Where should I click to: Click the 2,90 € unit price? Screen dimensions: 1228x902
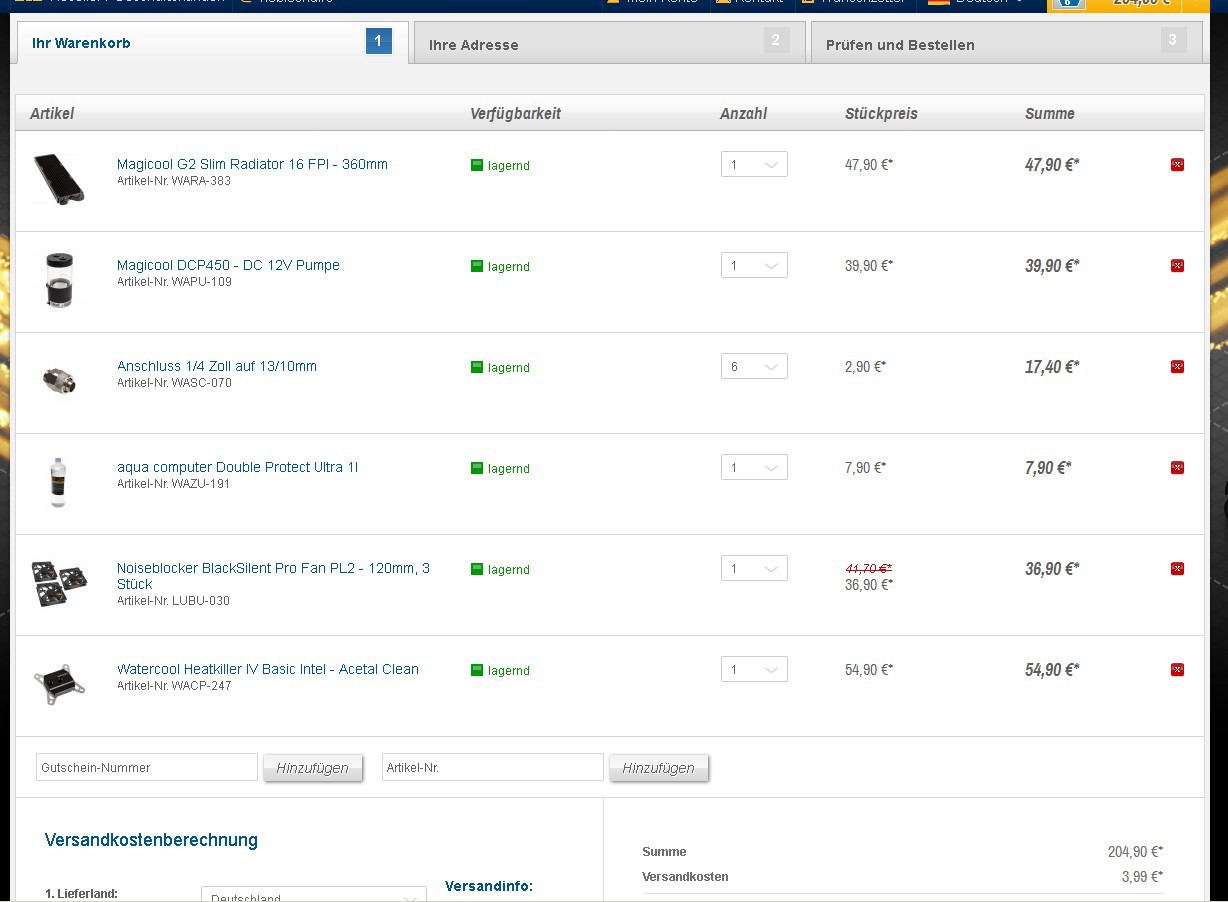click(x=865, y=367)
